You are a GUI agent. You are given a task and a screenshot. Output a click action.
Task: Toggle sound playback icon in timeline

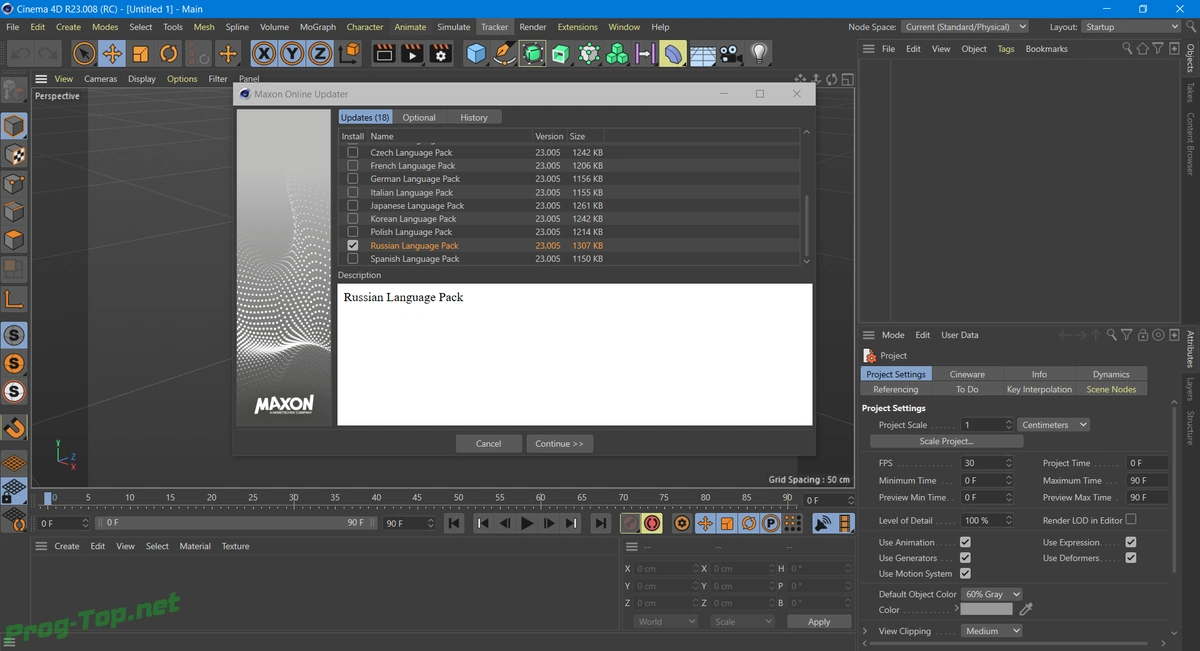pos(823,523)
